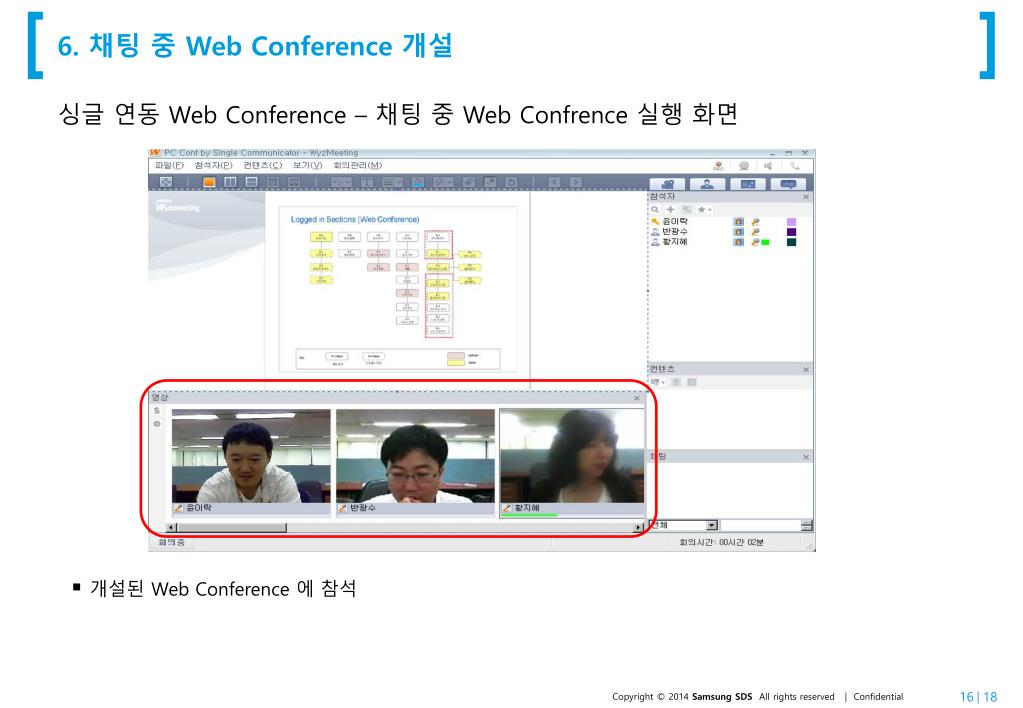Click the 회의시간 timer in status bar
1023x708 pixels.
(722, 542)
